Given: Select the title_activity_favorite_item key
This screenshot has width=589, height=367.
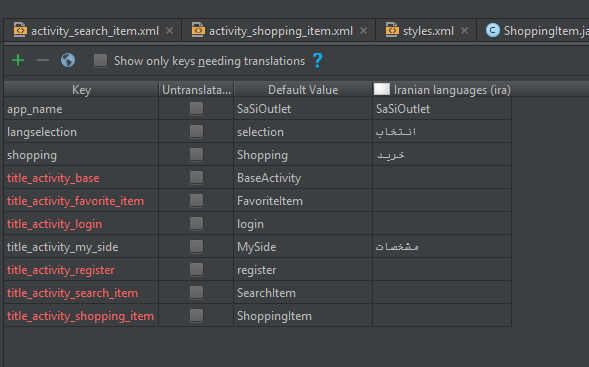Looking at the screenshot, I should (81, 201).
